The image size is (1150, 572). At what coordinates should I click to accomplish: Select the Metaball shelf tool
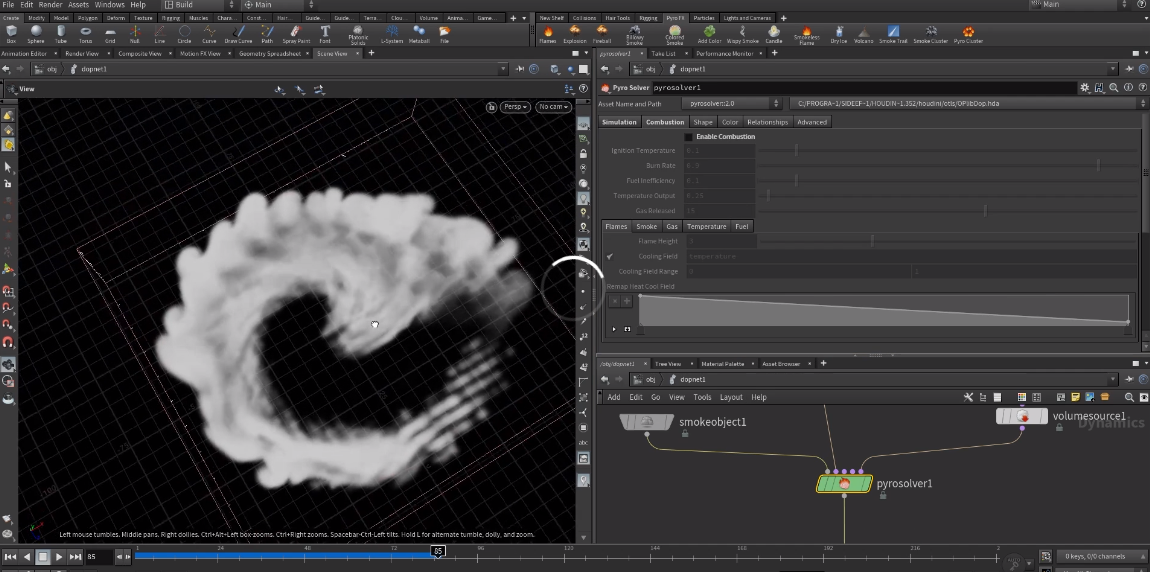(x=419, y=33)
